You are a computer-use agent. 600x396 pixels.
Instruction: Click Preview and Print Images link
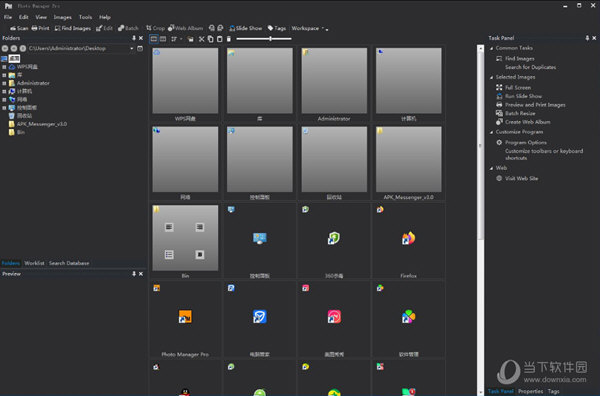pos(535,105)
